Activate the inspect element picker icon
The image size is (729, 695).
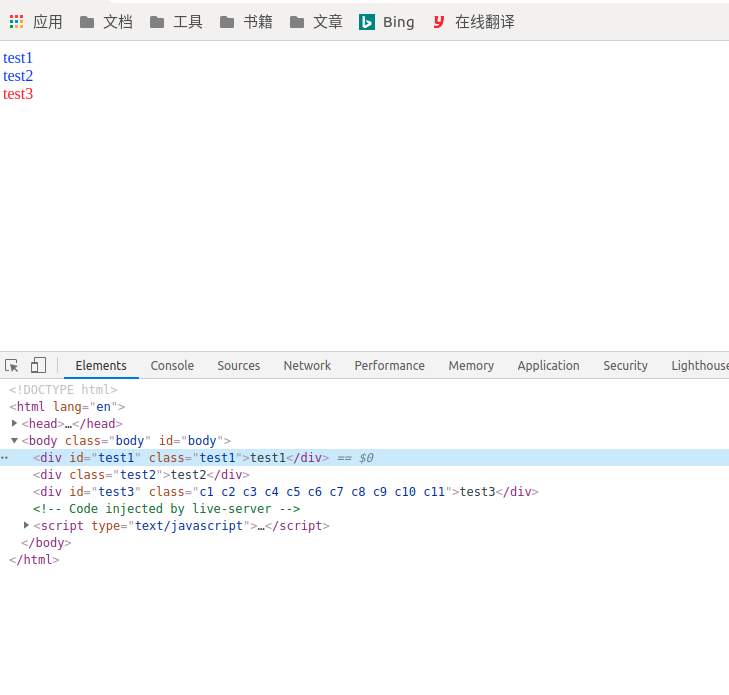12,365
